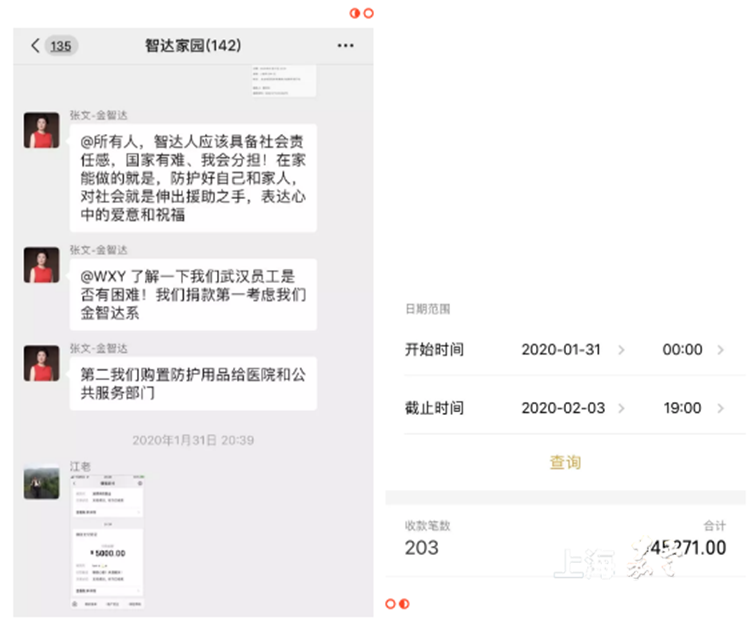This screenshot has height=632, width=750.
Task: Open the end date 2020-02-03 picker
Action: (x=563, y=408)
